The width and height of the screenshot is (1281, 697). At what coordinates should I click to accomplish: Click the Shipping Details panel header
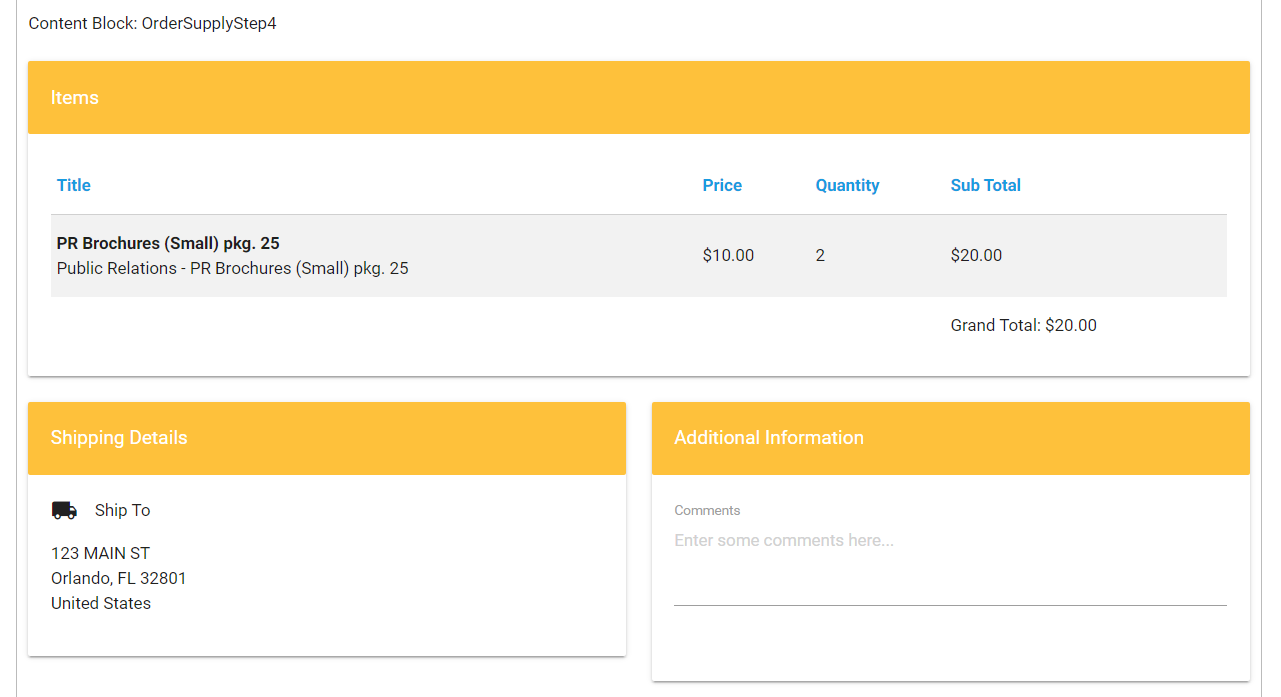pyautogui.click(x=326, y=438)
